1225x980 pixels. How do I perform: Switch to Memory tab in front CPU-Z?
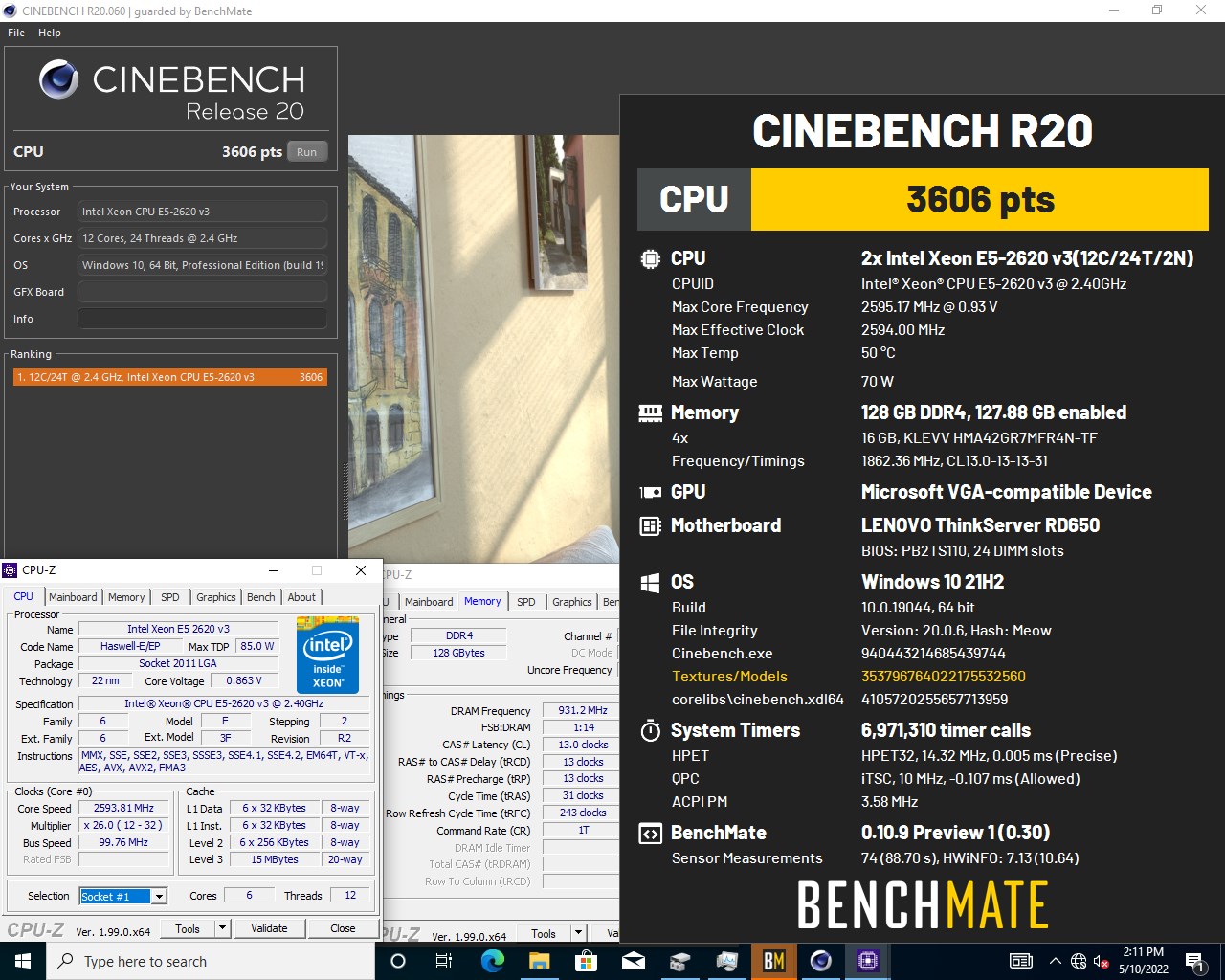point(126,597)
